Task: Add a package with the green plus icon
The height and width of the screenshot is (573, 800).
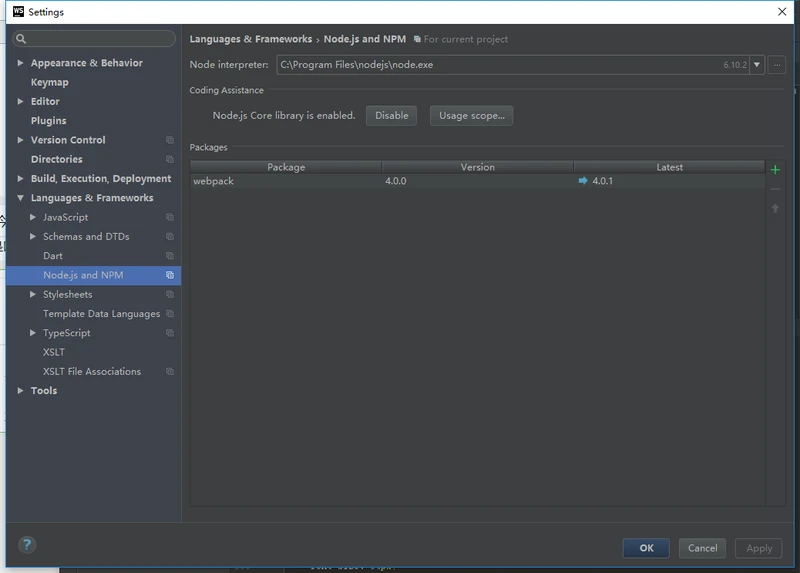Action: pyautogui.click(x=775, y=170)
